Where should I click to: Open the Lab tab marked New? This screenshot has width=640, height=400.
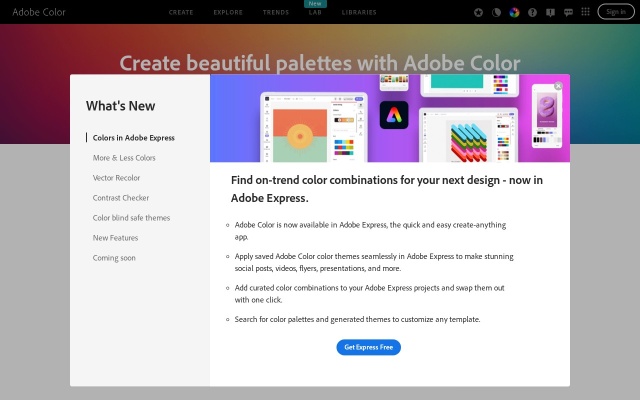click(315, 12)
